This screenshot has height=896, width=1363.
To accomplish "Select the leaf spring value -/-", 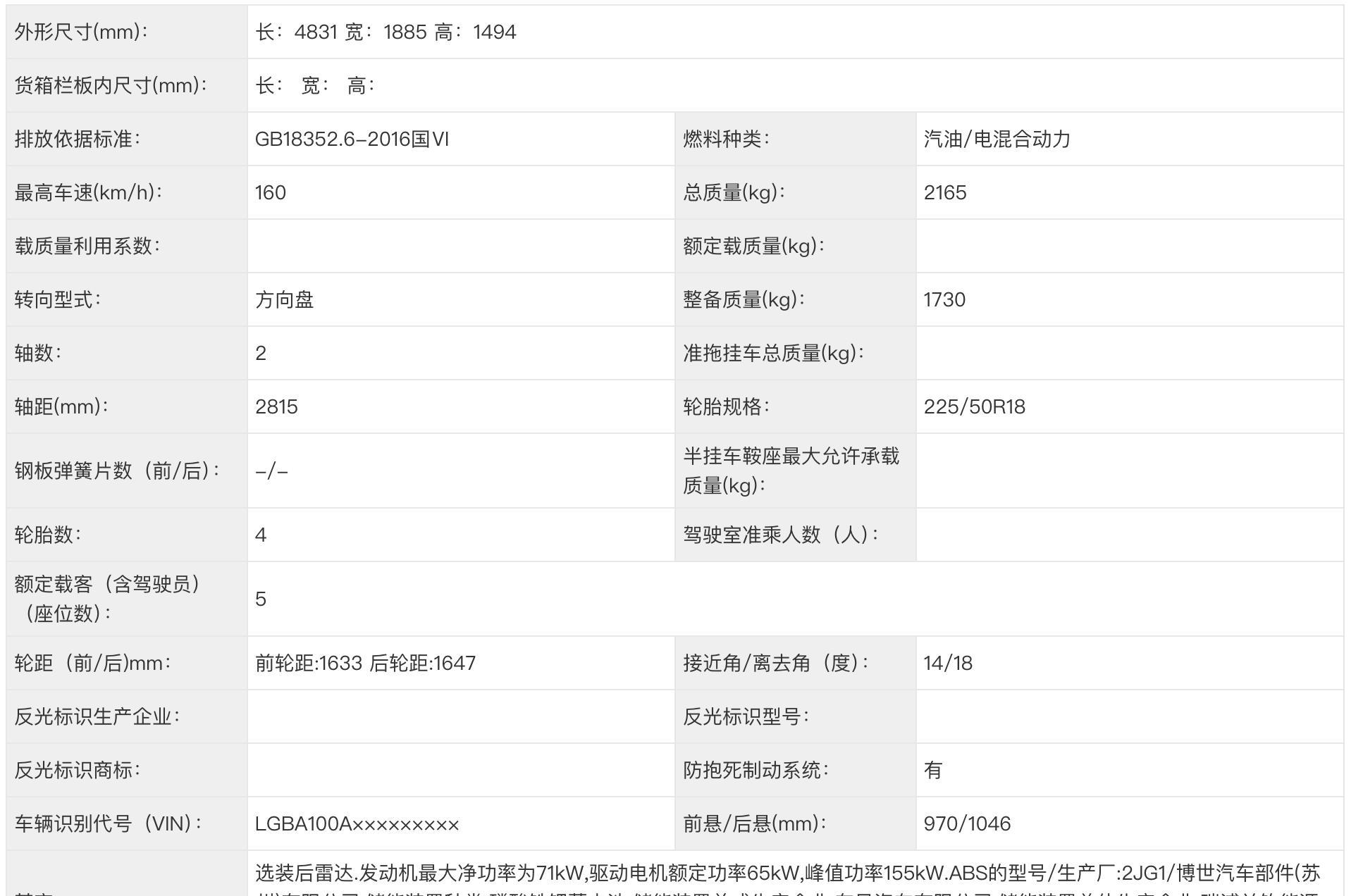I will 271,471.
